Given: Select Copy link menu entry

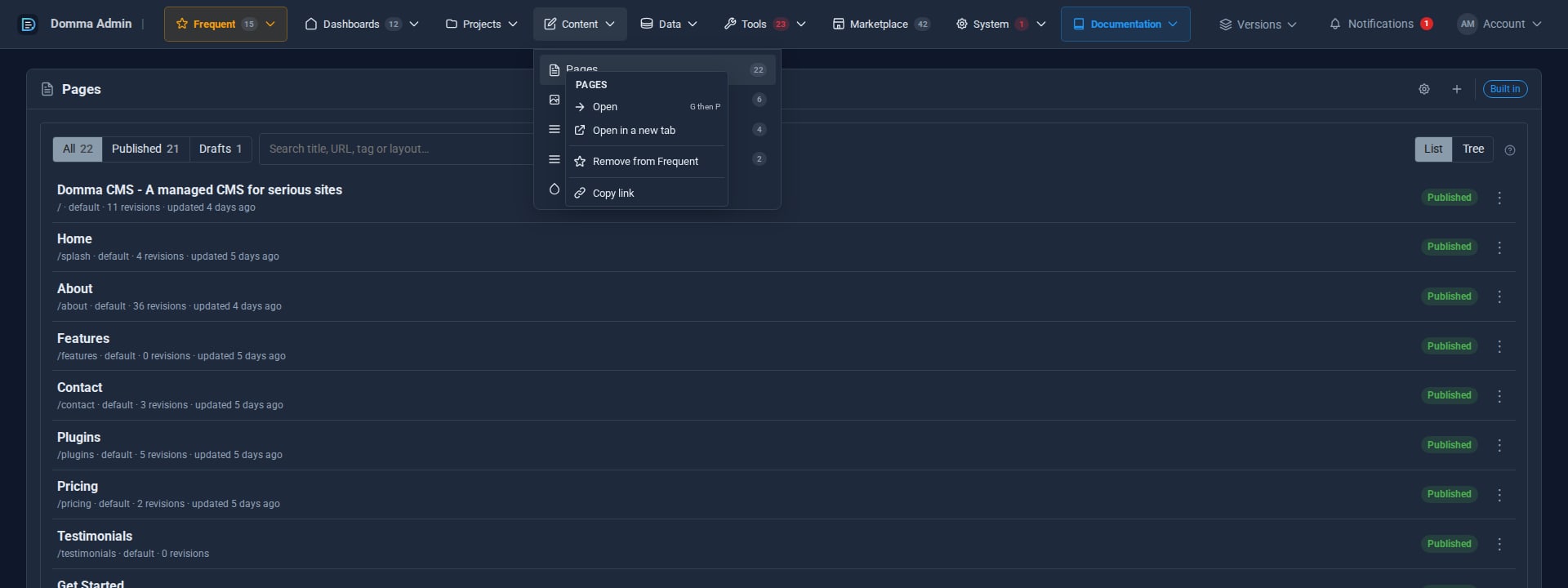Looking at the screenshot, I should coord(647,194).
